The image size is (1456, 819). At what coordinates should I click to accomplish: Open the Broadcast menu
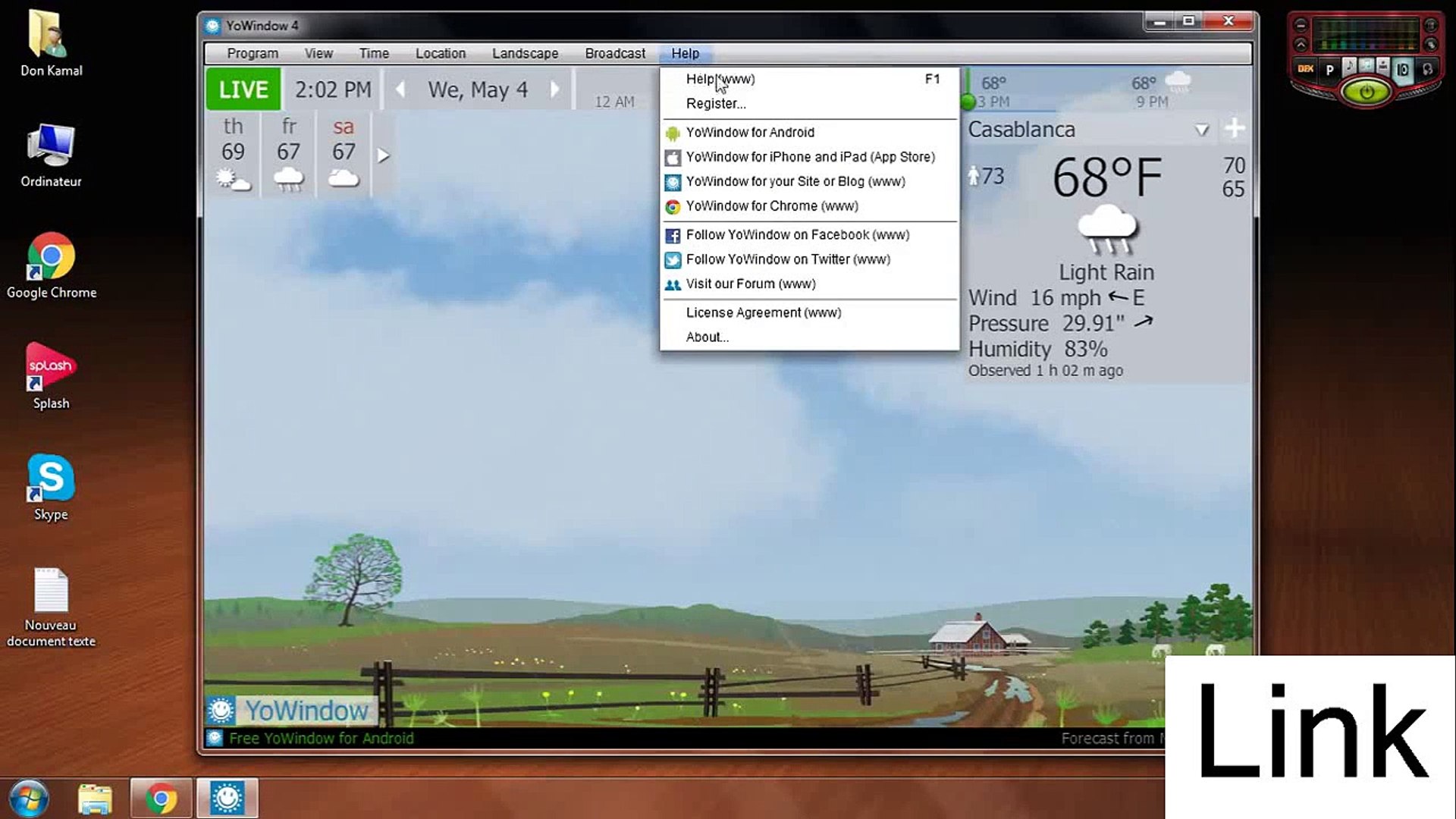point(615,53)
